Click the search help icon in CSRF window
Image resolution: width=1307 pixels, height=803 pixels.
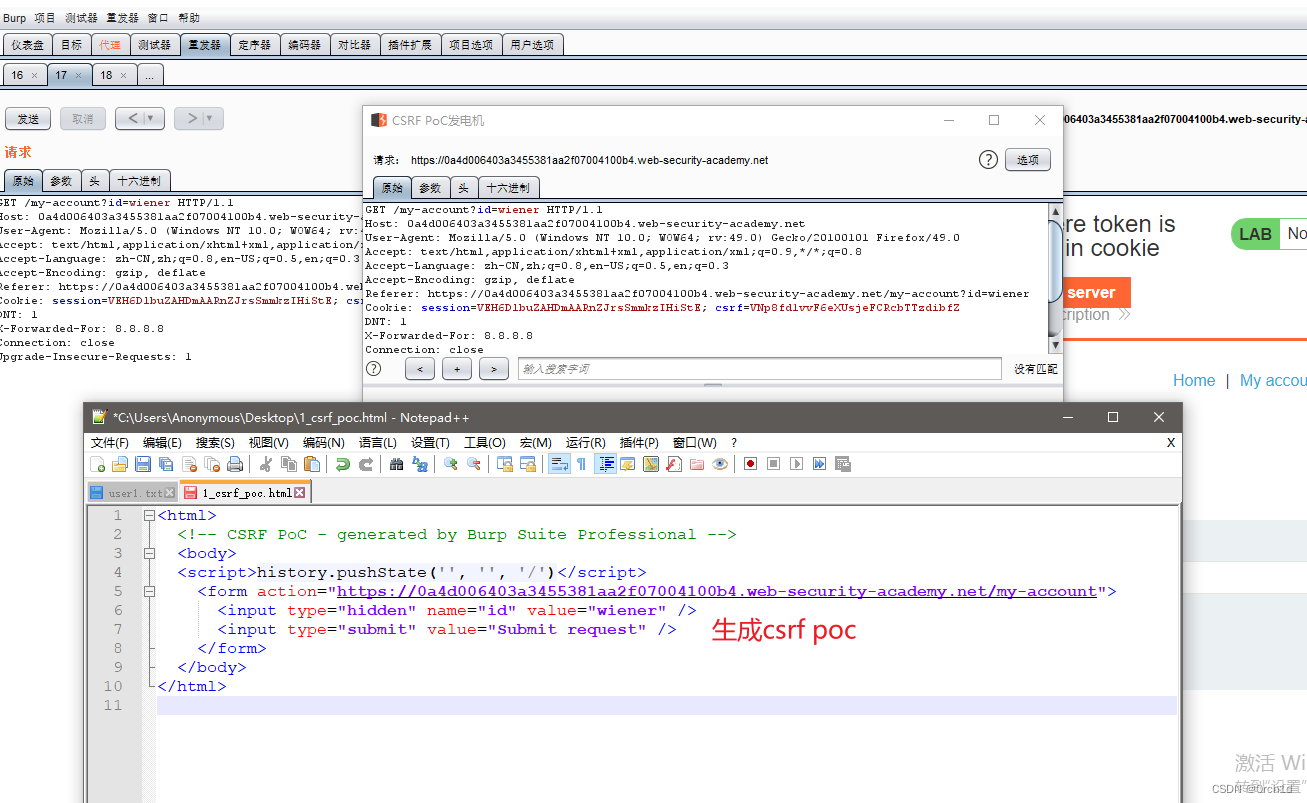click(374, 369)
